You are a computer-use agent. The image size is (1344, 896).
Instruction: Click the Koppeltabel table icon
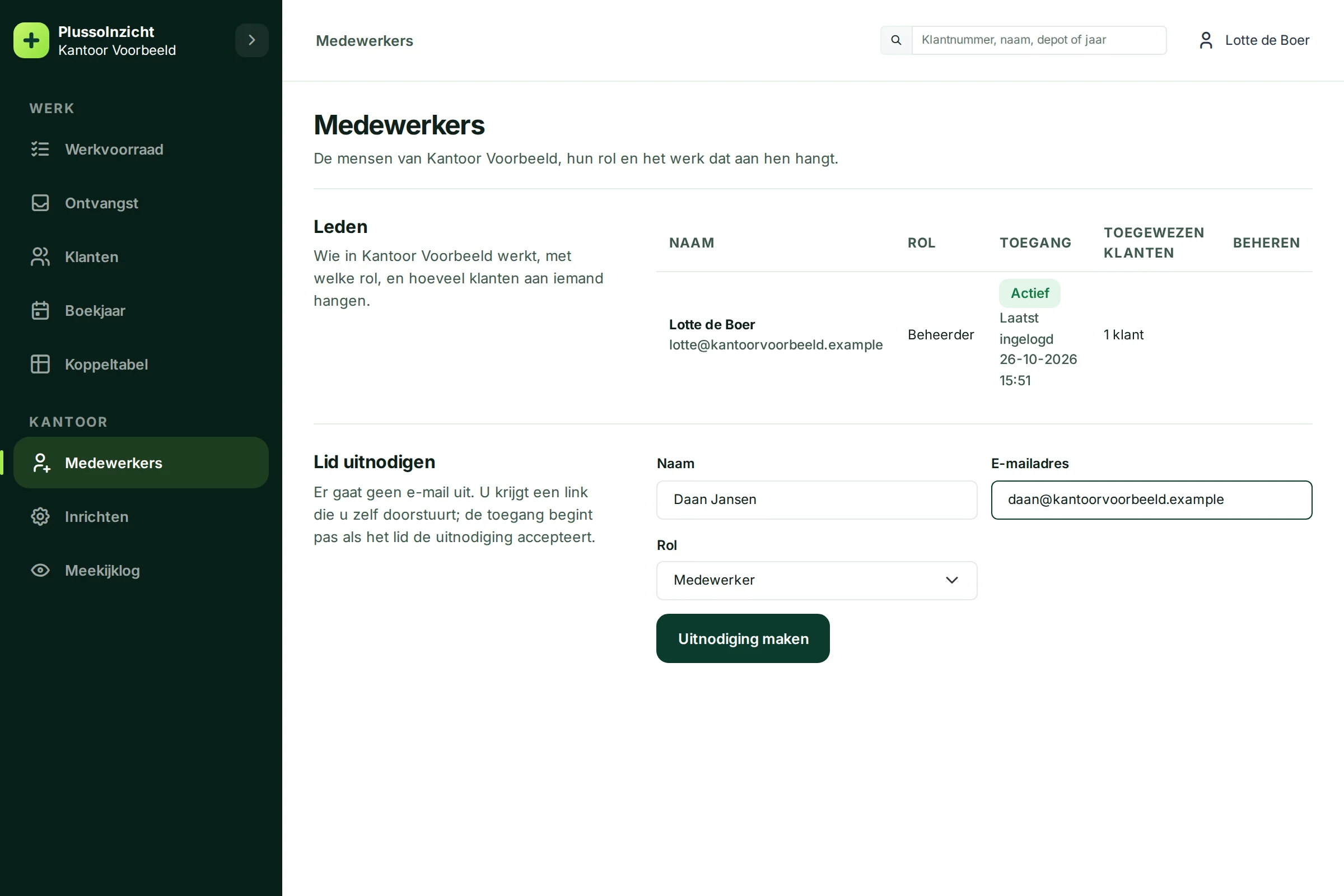(x=40, y=364)
